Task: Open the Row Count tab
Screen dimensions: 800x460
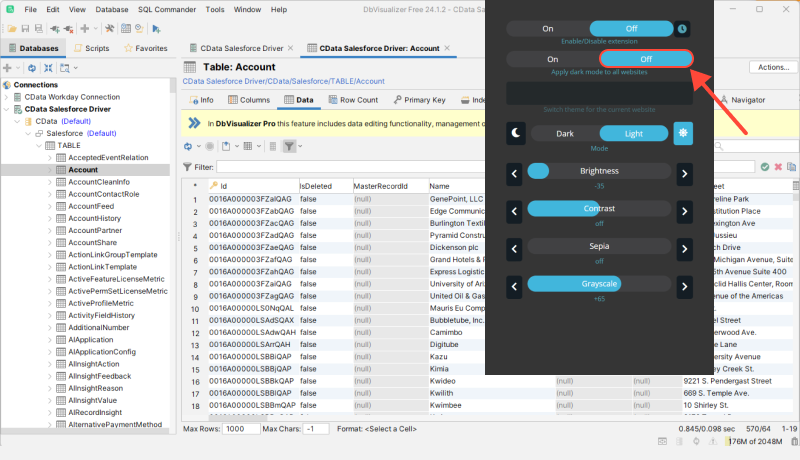Action: [353, 100]
